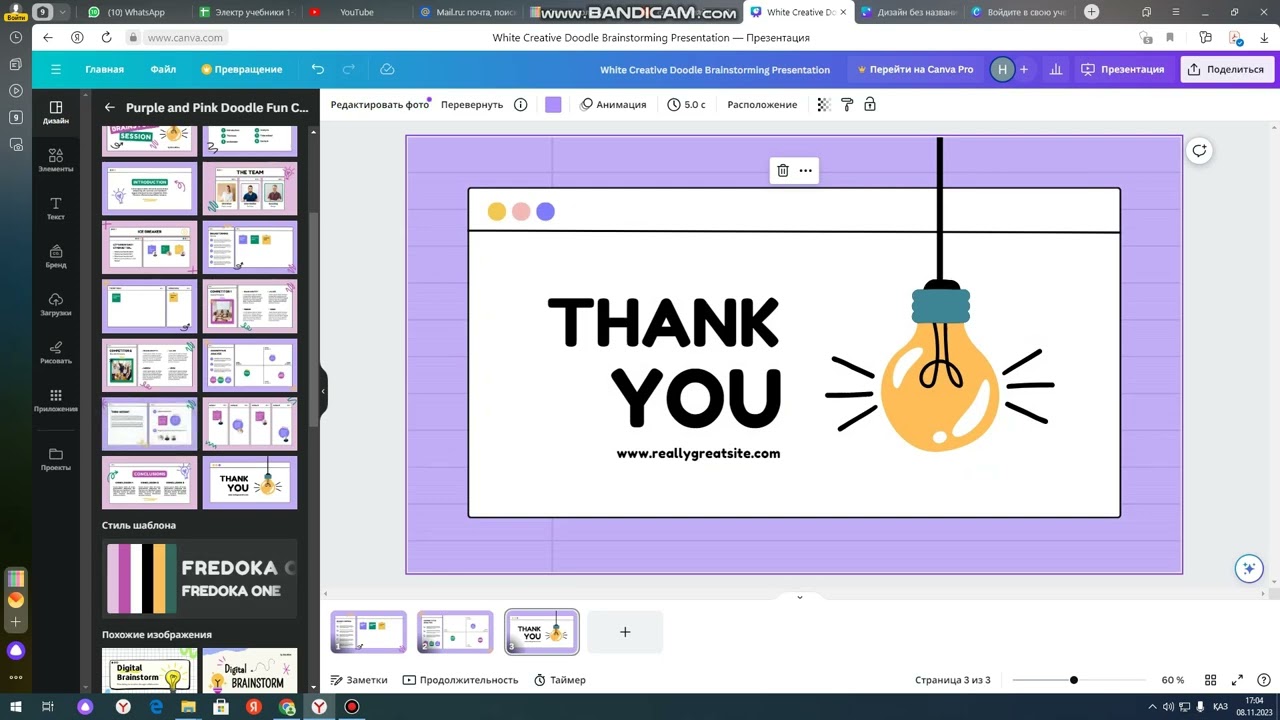Screen dimensions: 1280x720
Task: Open the Elements sidebar panel
Action: point(56,160)
